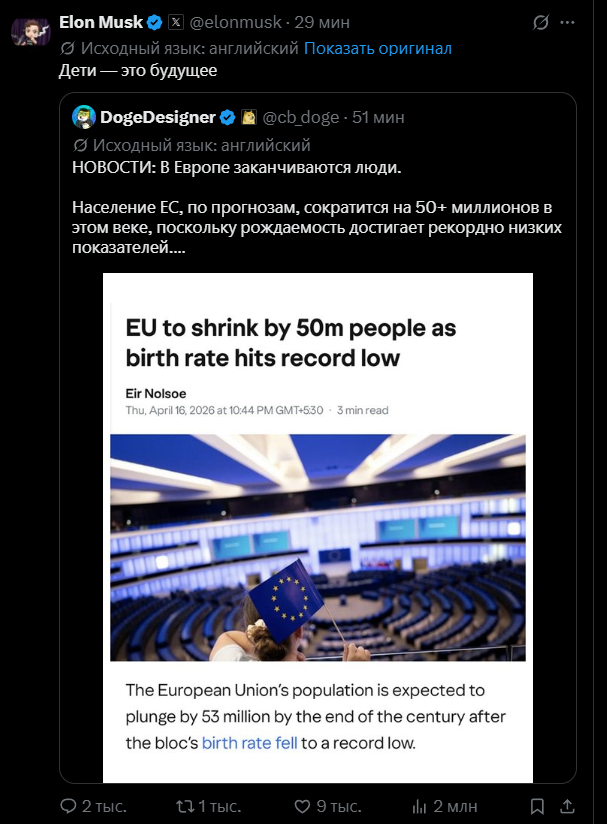Click the reply comment icon
This screenshot has height=824, width=607.
coord(69,805)
